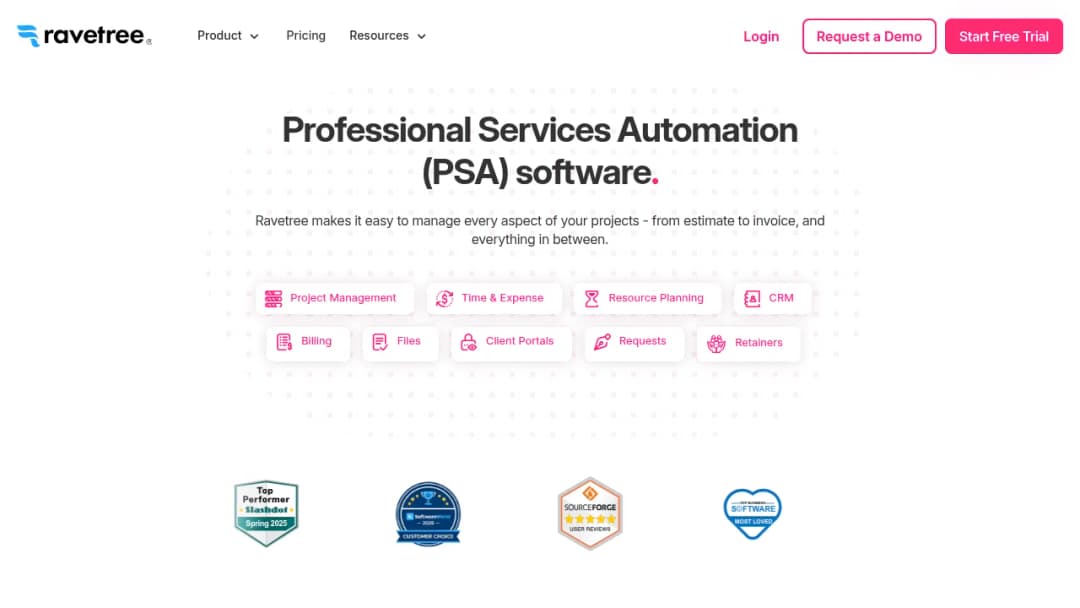Click the Retainers hands icon

716,343
